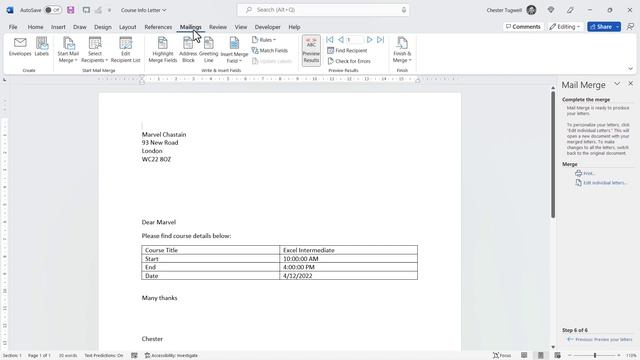
Task: Open the Labels tool
Action: coord(42,47)
